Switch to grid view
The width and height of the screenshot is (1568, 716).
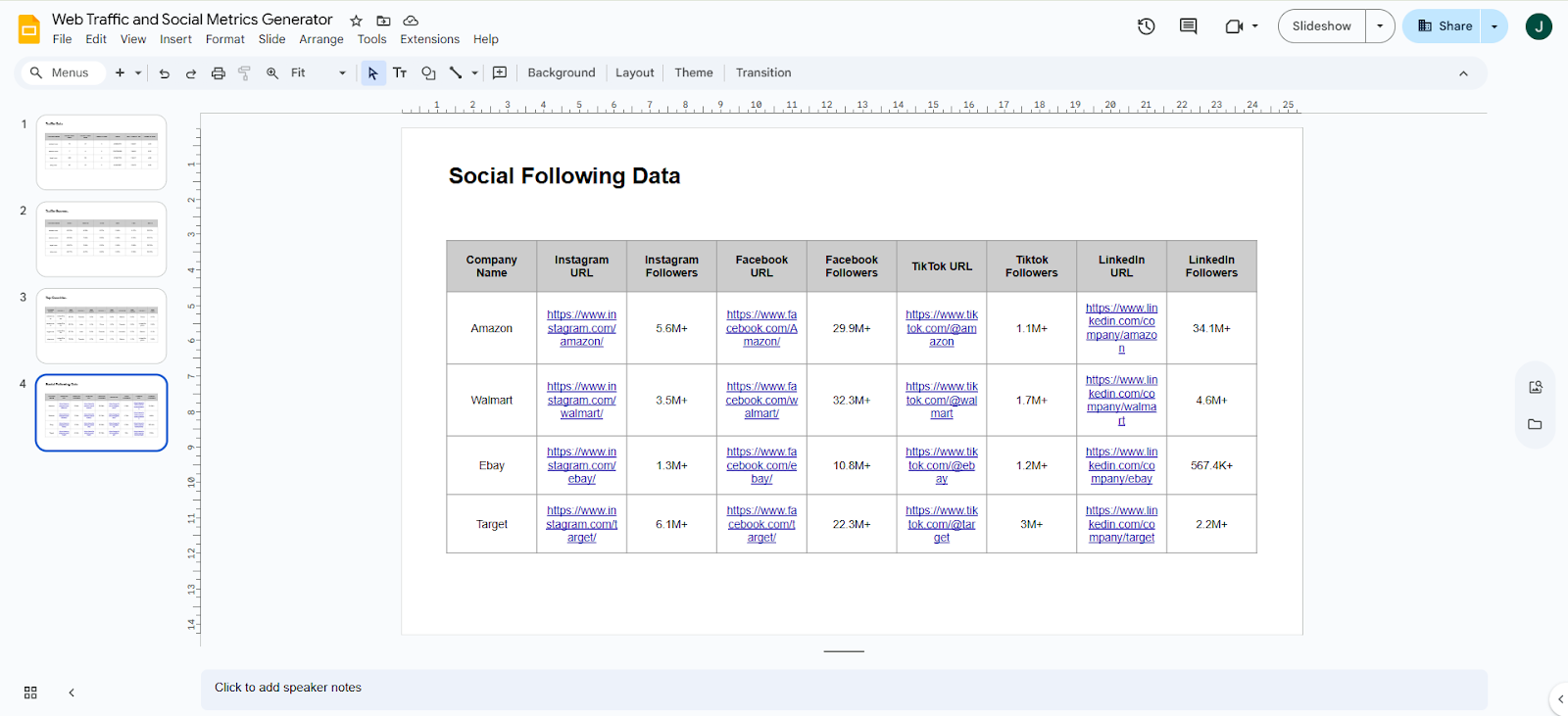30,692
